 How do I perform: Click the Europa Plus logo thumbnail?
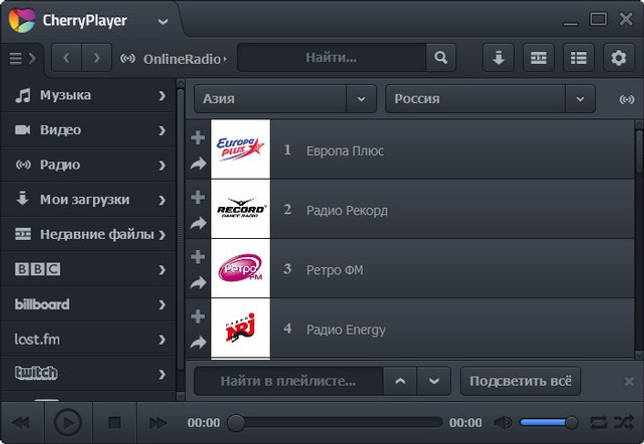coord(240,149)
